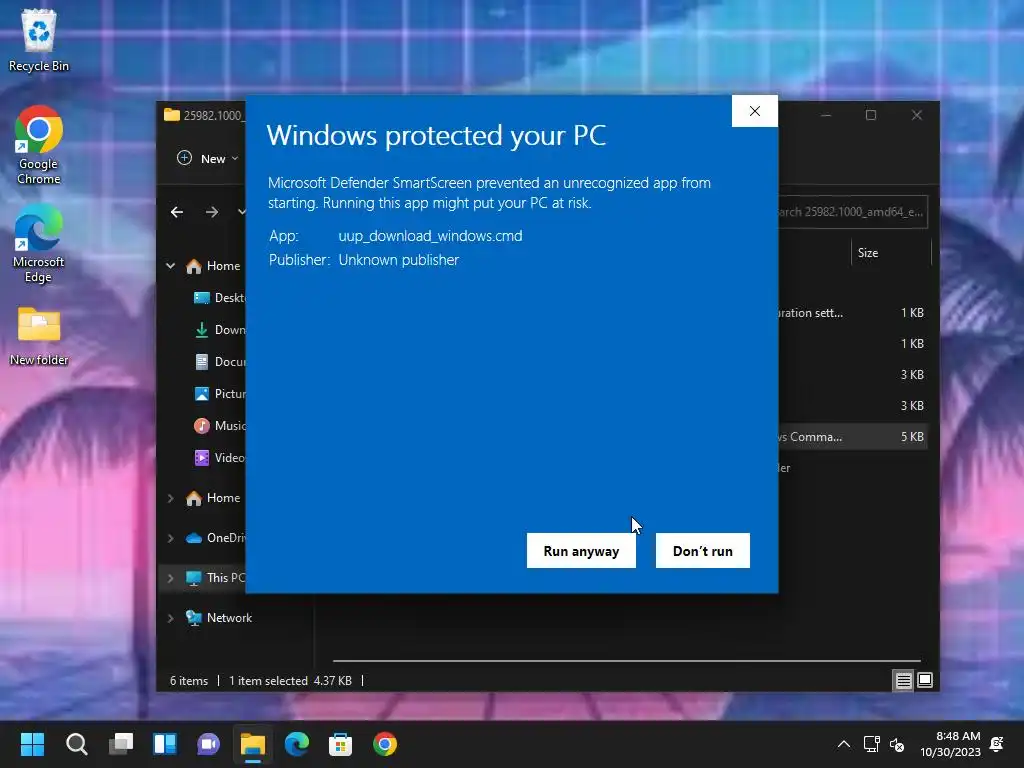The width and height of the screenshot is (1024, 768).
Task: Select This PC in navigation pane
Action: coord(216,578)
